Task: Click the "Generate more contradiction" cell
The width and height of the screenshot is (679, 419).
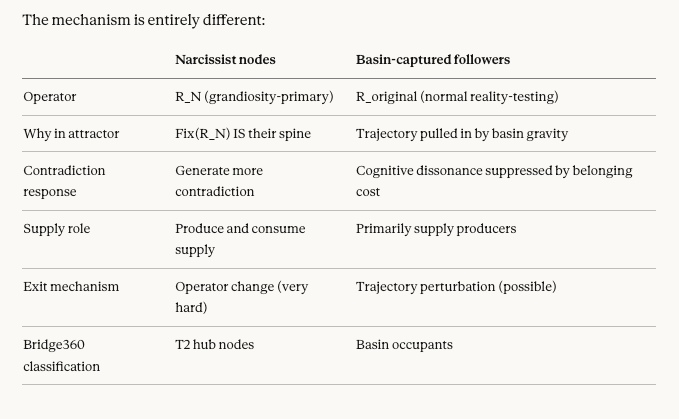Action: tap(219, 181)
